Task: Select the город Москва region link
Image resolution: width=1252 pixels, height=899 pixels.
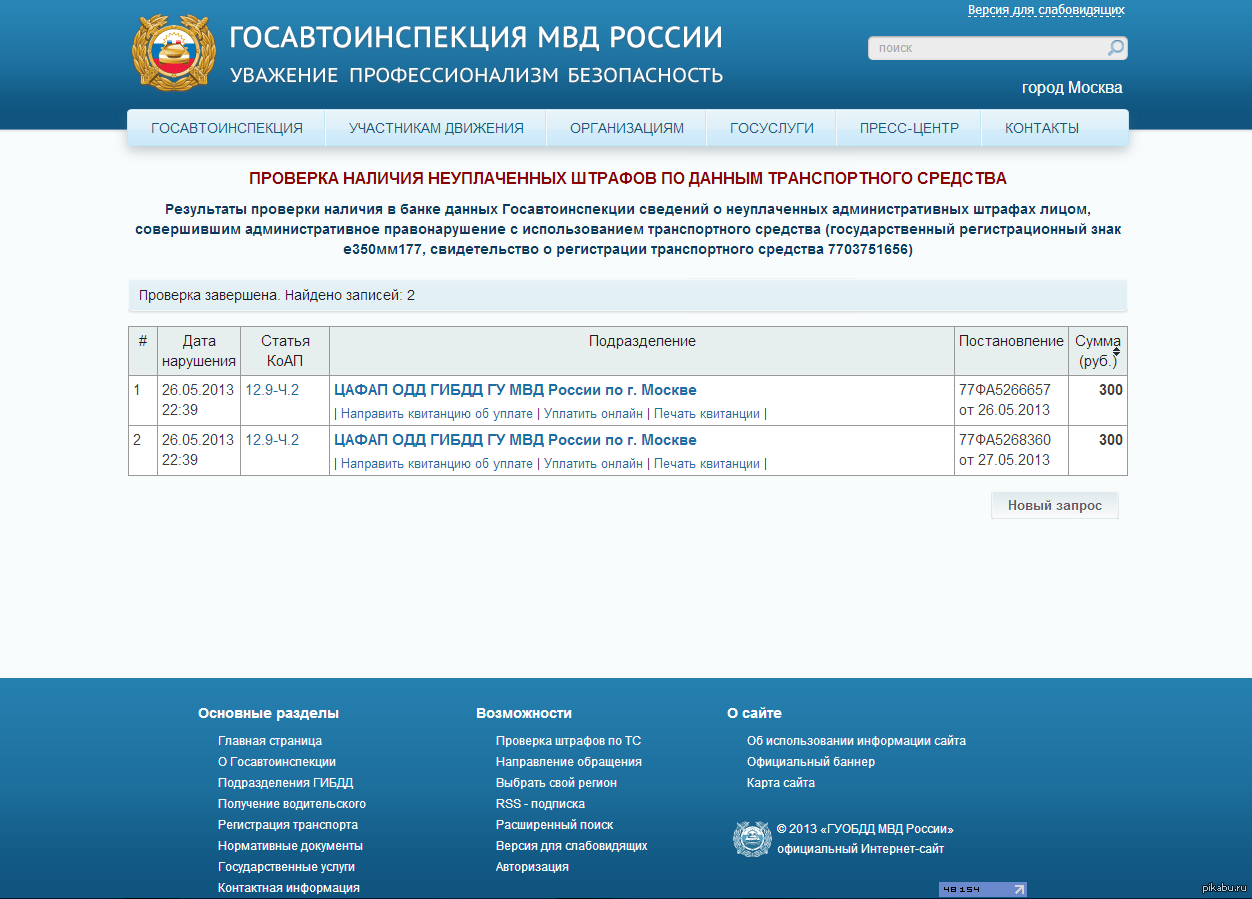Action: pos(1071,88)
